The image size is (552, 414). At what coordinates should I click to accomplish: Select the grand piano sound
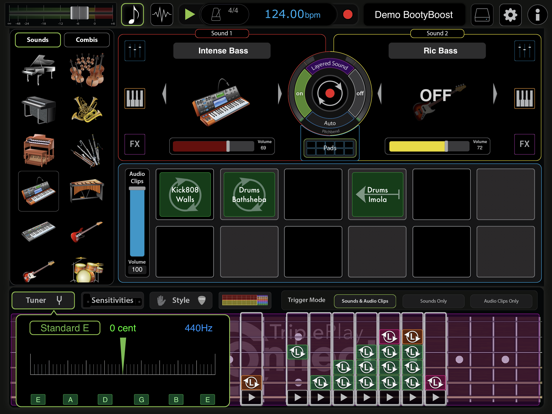click(38, 69)
